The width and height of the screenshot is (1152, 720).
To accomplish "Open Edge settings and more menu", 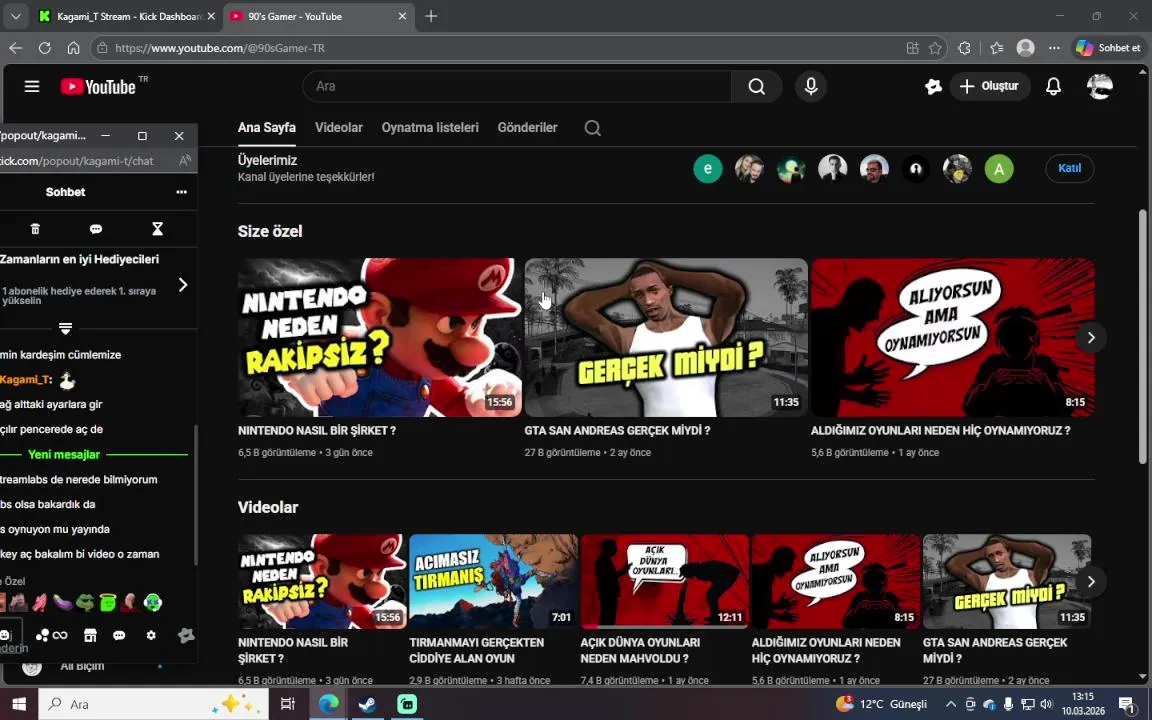I will pyautogui.click(x=1054, y=48).
